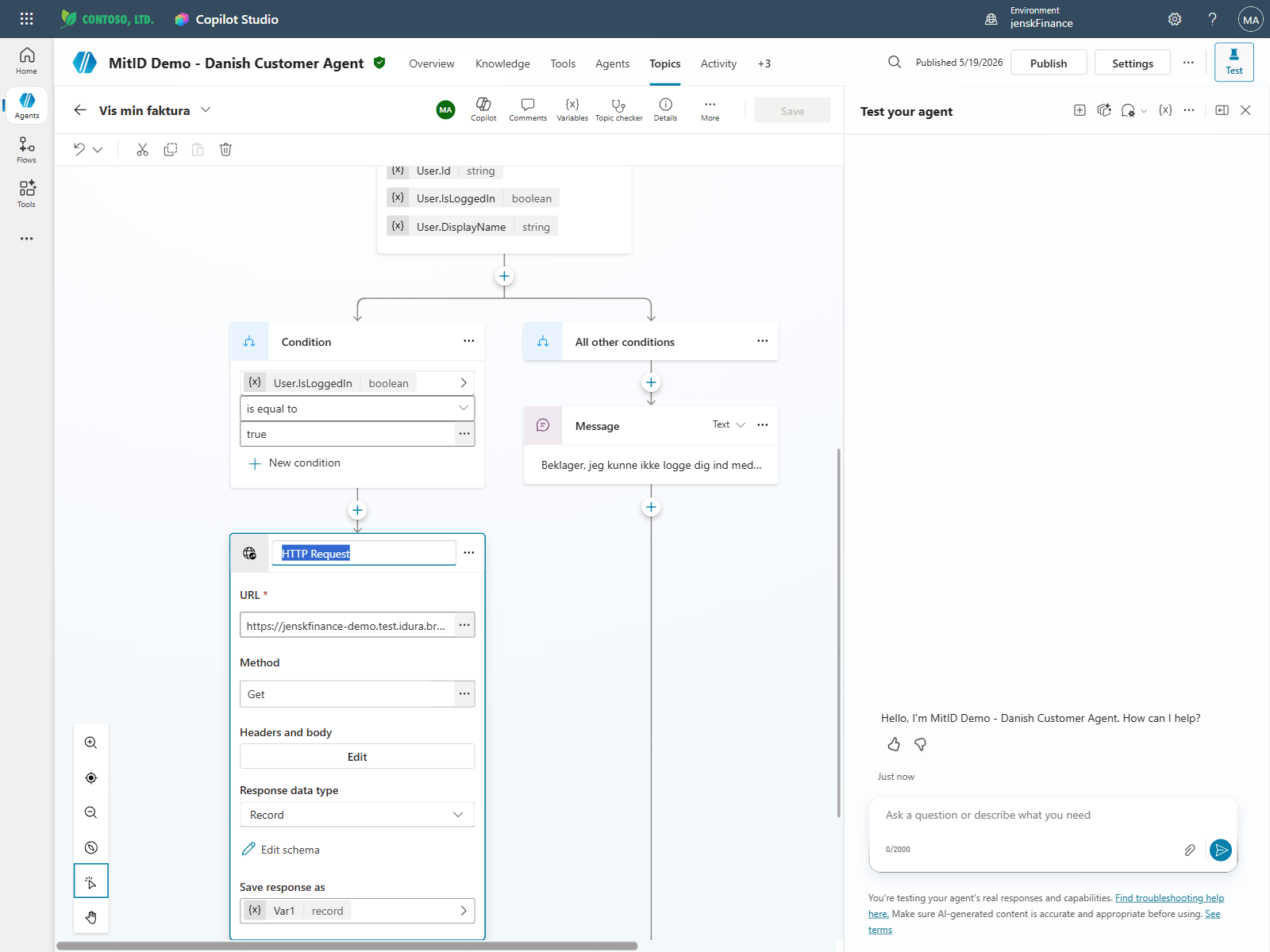Go to Home in the sidebar
Image resolution: width=1270 pixels, height=952 pixels.
(x=26, y=60)
